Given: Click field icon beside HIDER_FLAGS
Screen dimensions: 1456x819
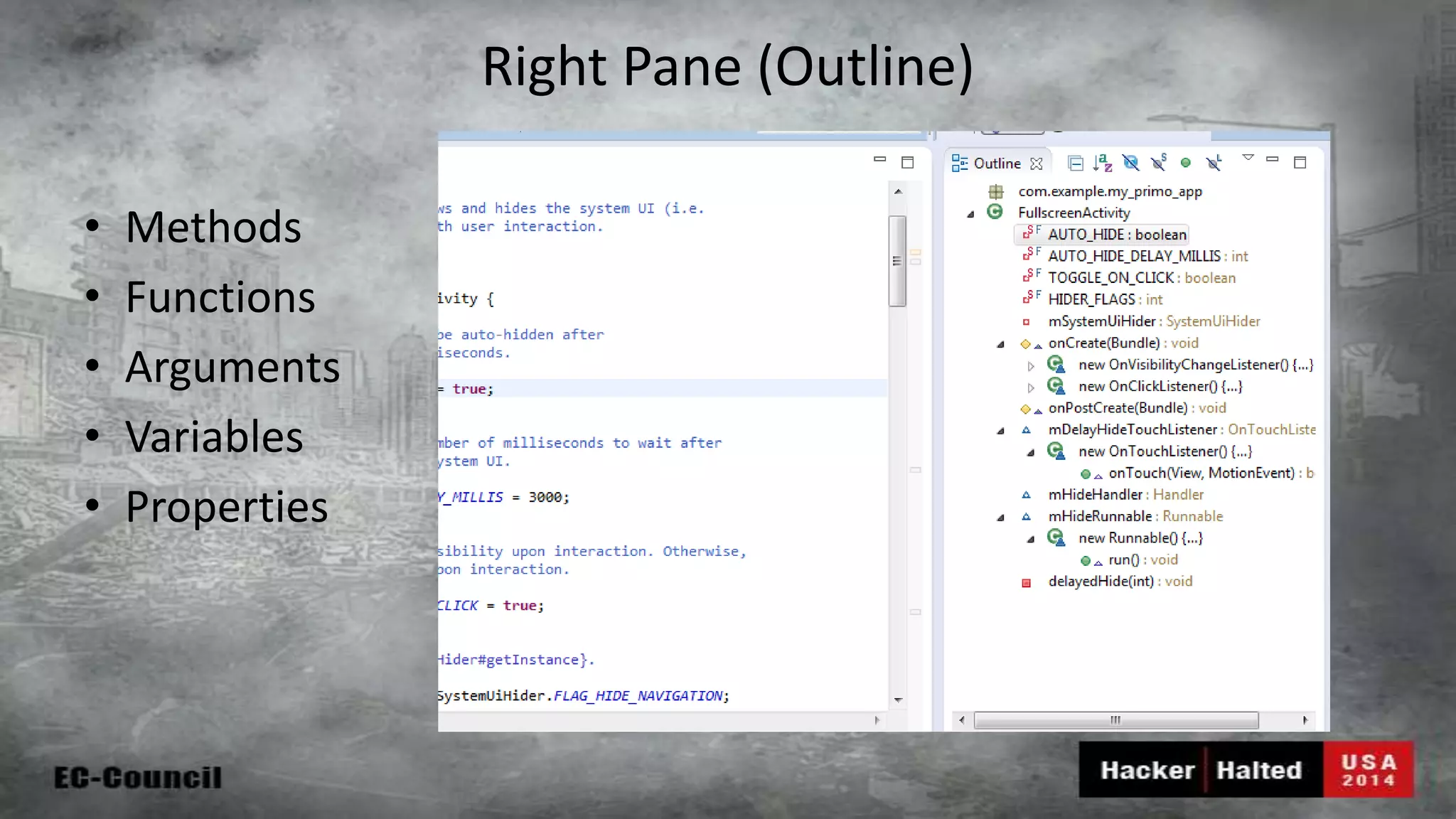Looking at the screenshot, I should point(1032,297).
